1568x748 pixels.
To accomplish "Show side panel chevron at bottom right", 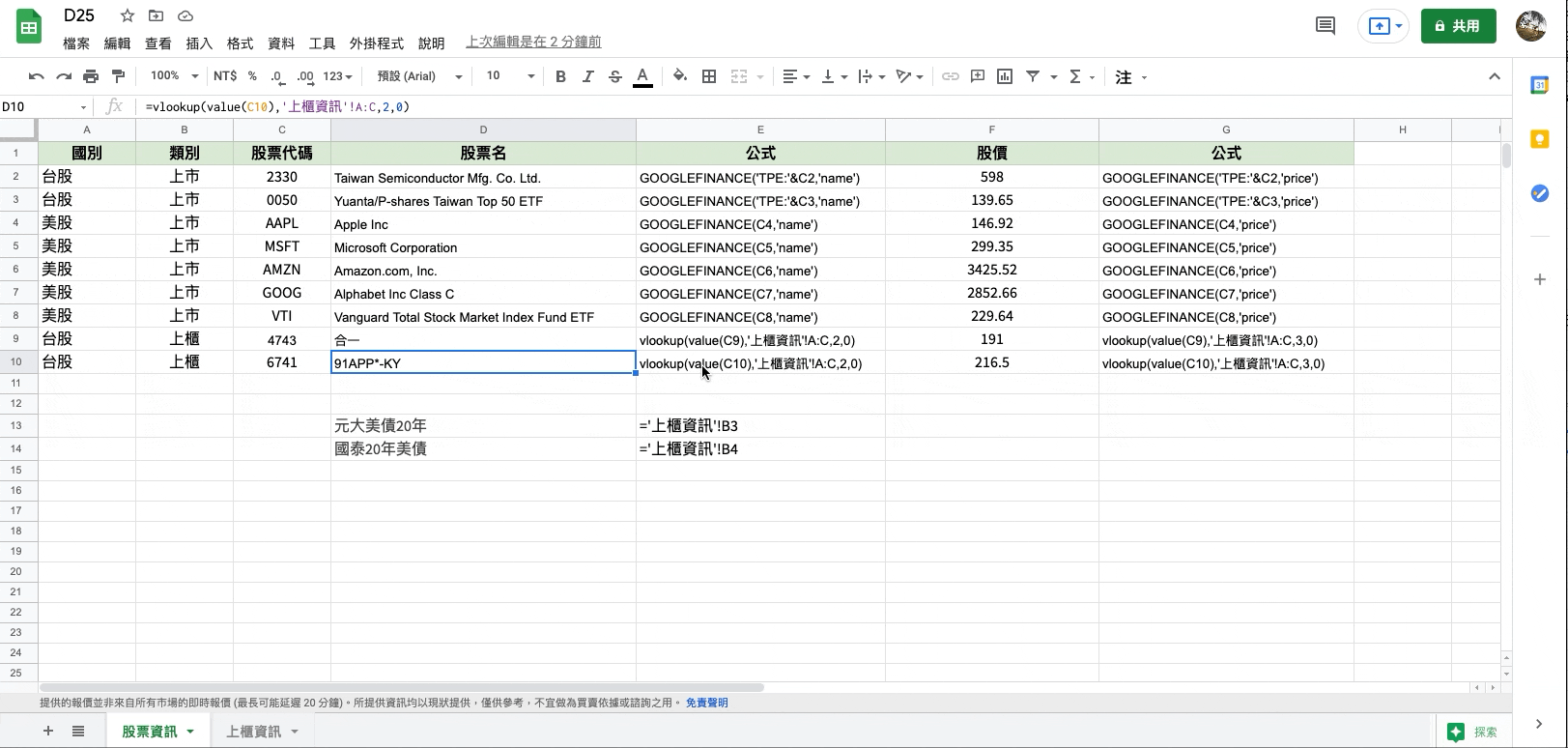I will (x=1539, y=724).
